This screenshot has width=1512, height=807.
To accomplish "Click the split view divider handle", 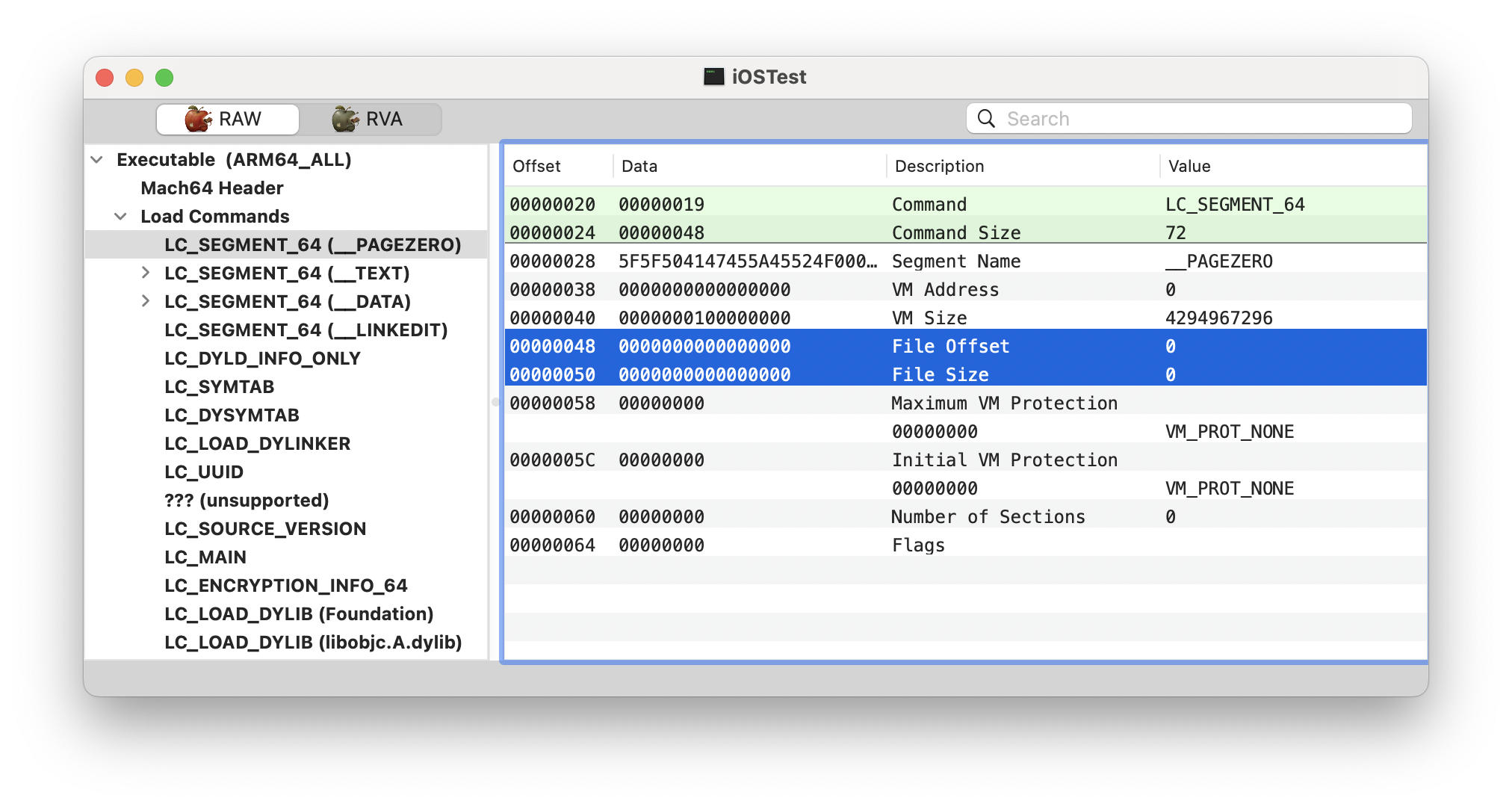I will [x=495, y=402].
